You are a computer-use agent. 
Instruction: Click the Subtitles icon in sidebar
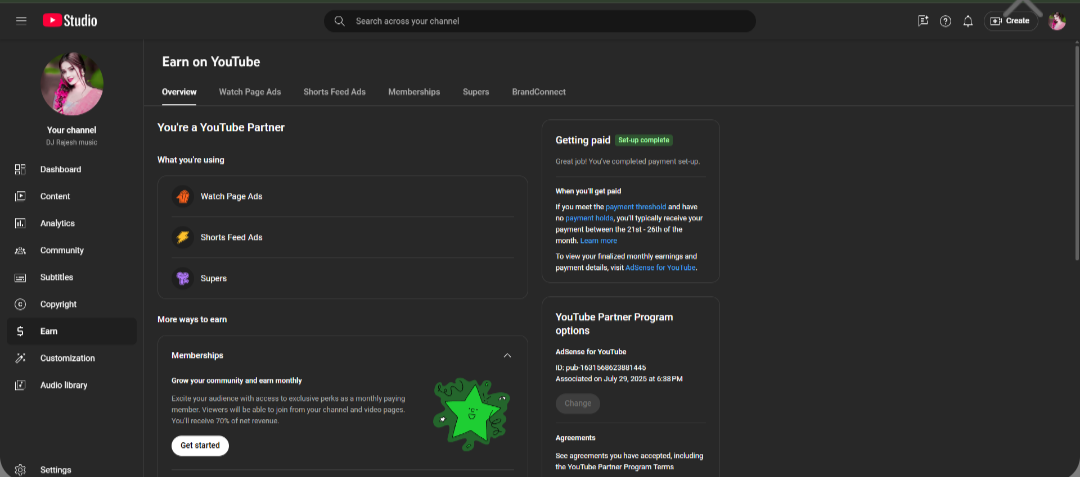click(x=20, y=277)
